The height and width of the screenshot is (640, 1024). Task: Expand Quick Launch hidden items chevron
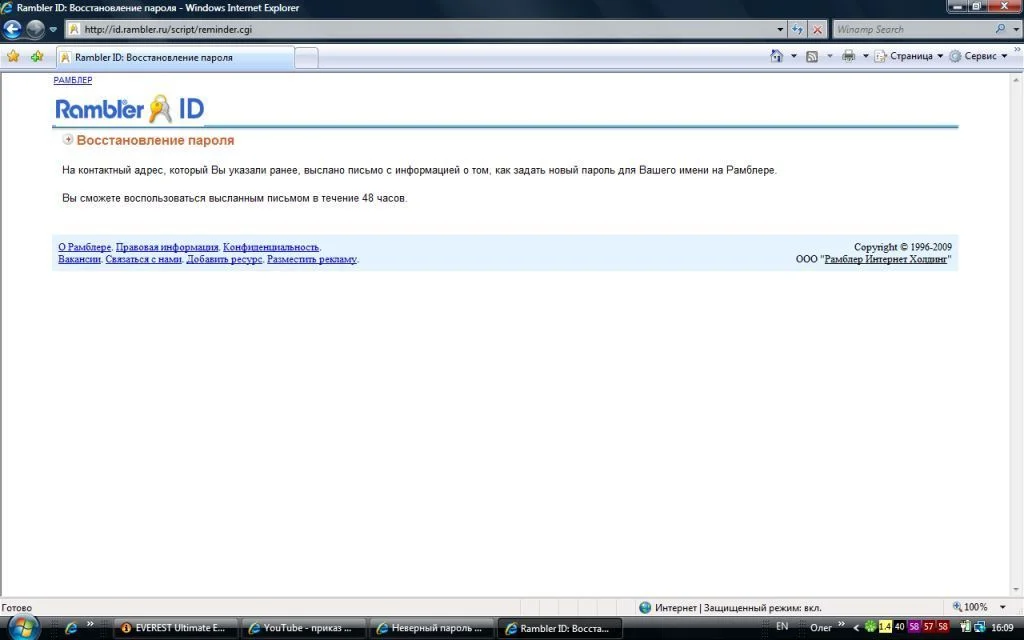(x=90, y=624)
